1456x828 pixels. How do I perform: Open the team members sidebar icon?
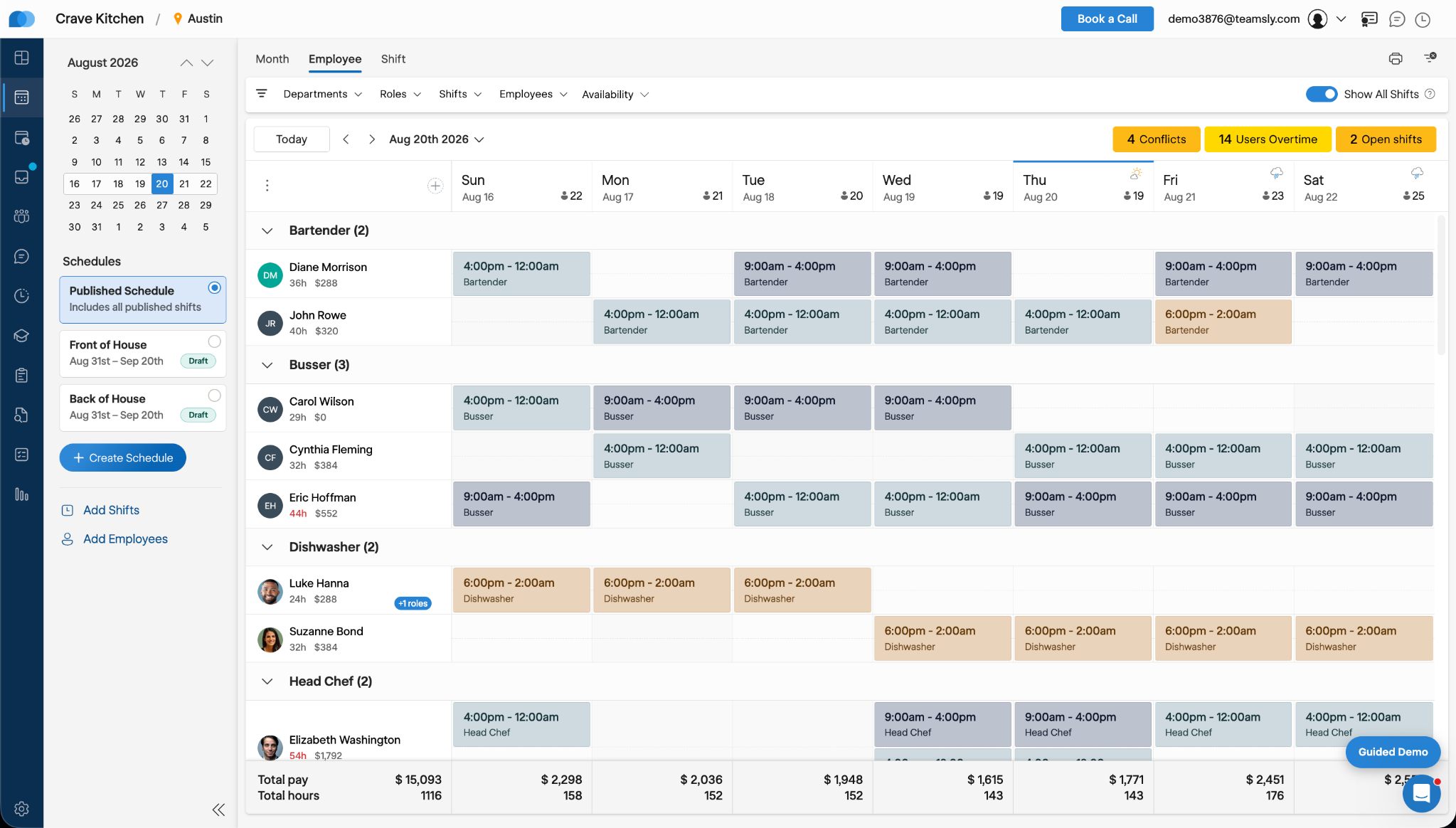(21, 216)
